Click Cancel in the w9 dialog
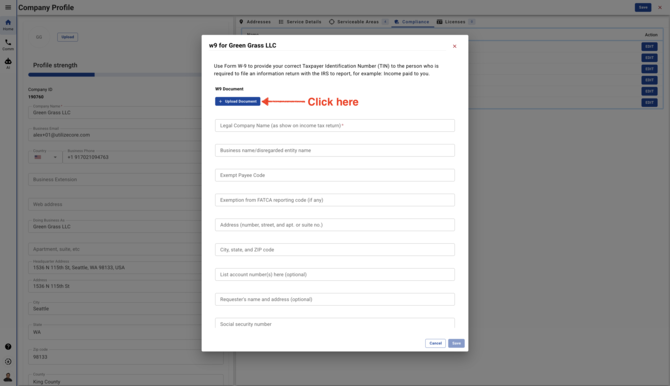 (x=435, y=343)
